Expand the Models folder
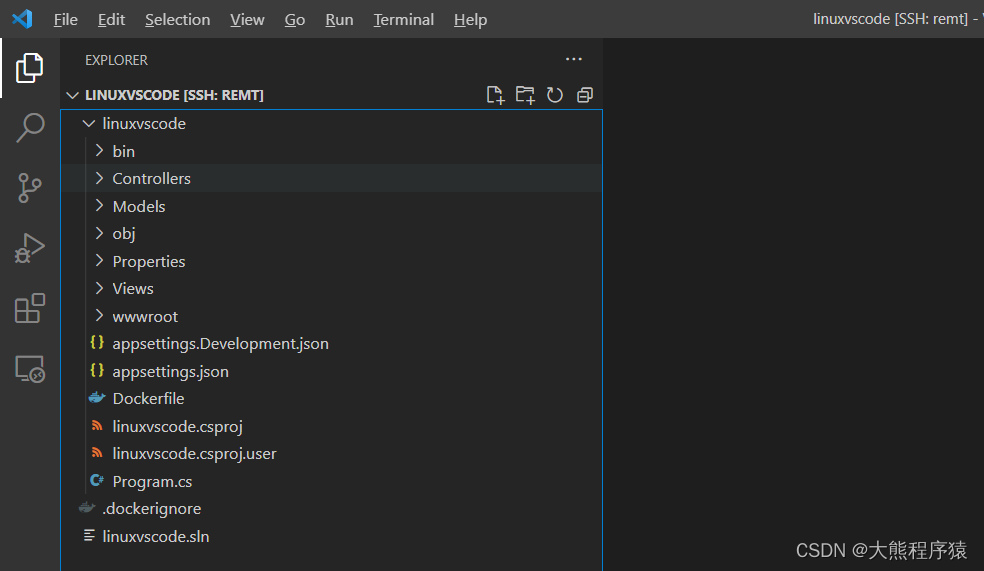 tap(99, 206)
